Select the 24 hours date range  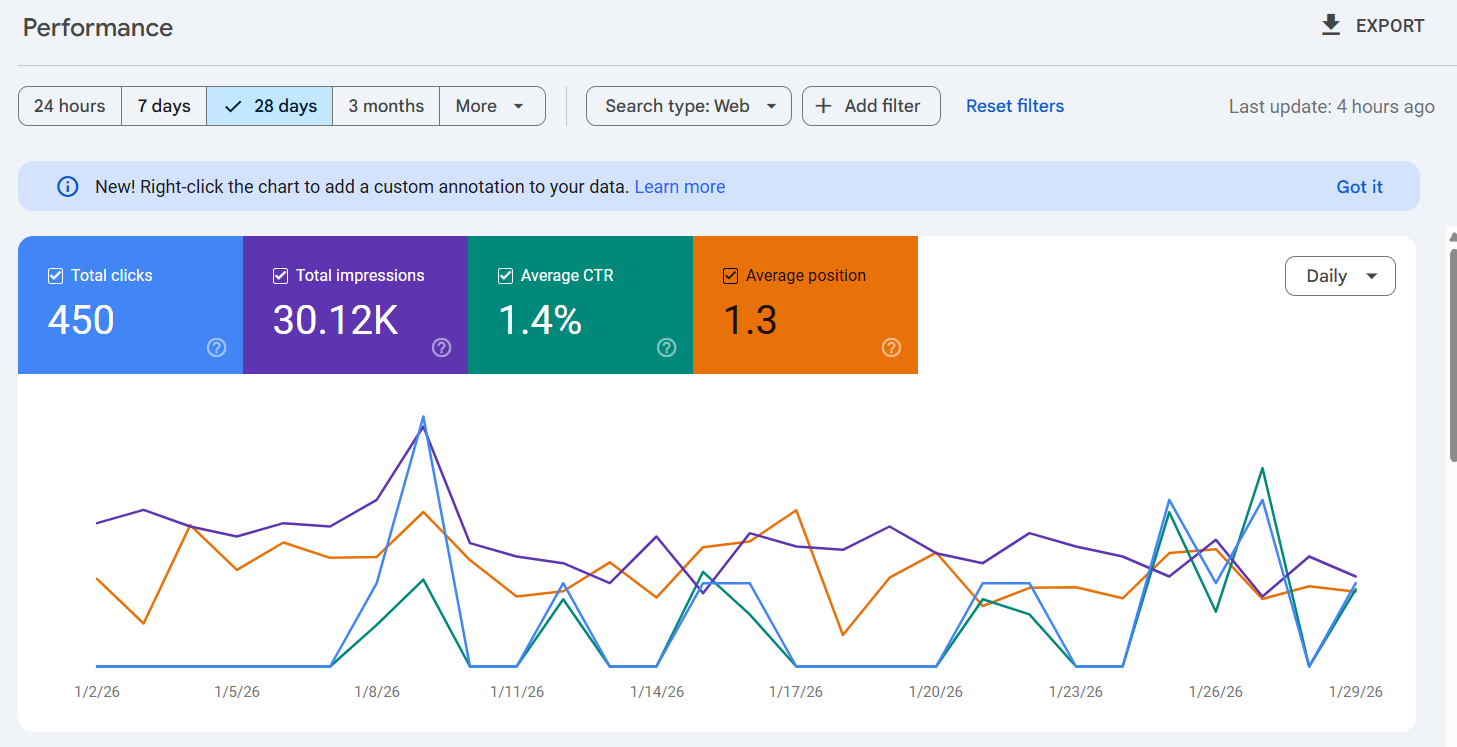pyautogui.click(x=70, y=106)
